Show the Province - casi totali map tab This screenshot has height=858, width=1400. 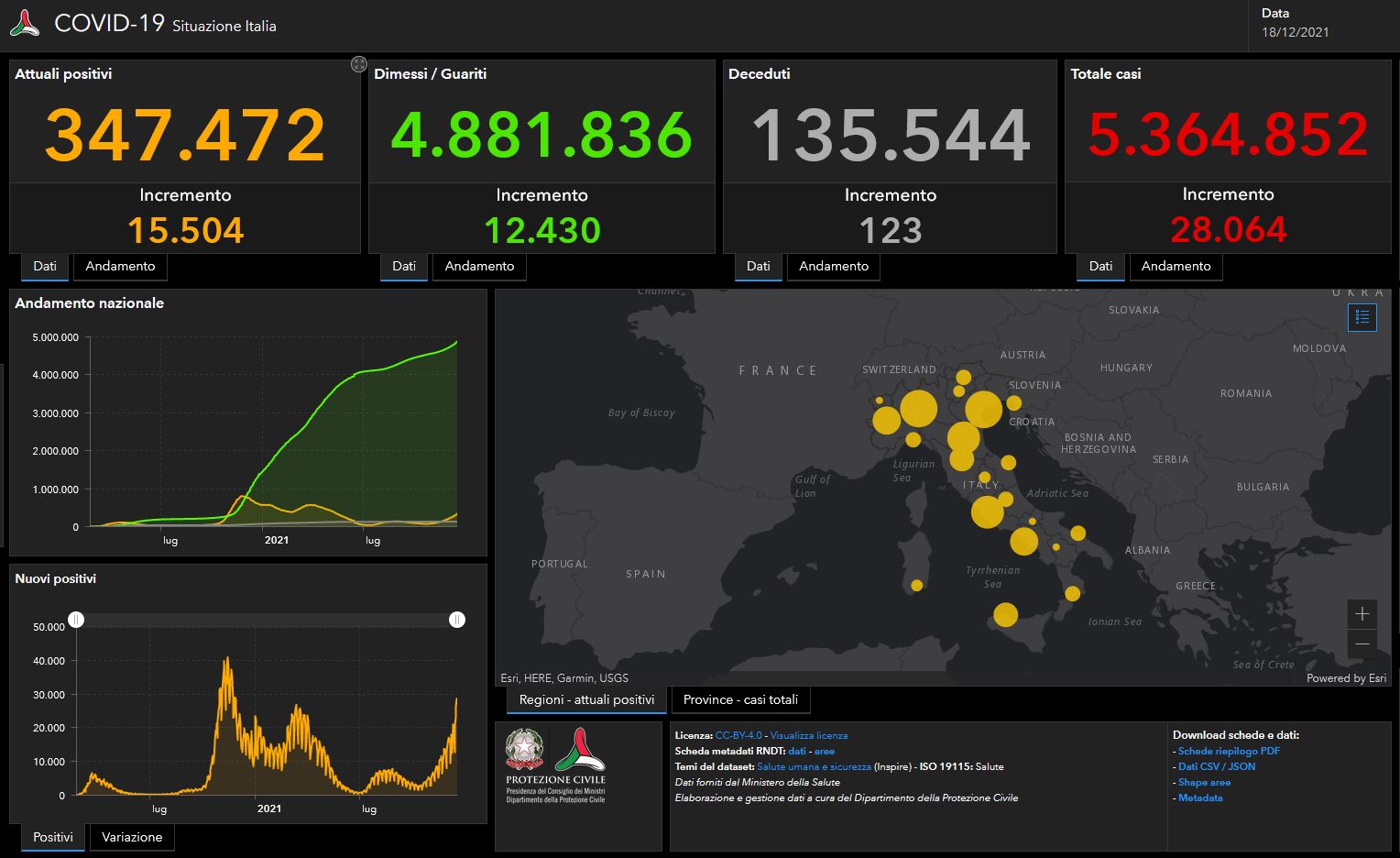(x=740, y=700)
